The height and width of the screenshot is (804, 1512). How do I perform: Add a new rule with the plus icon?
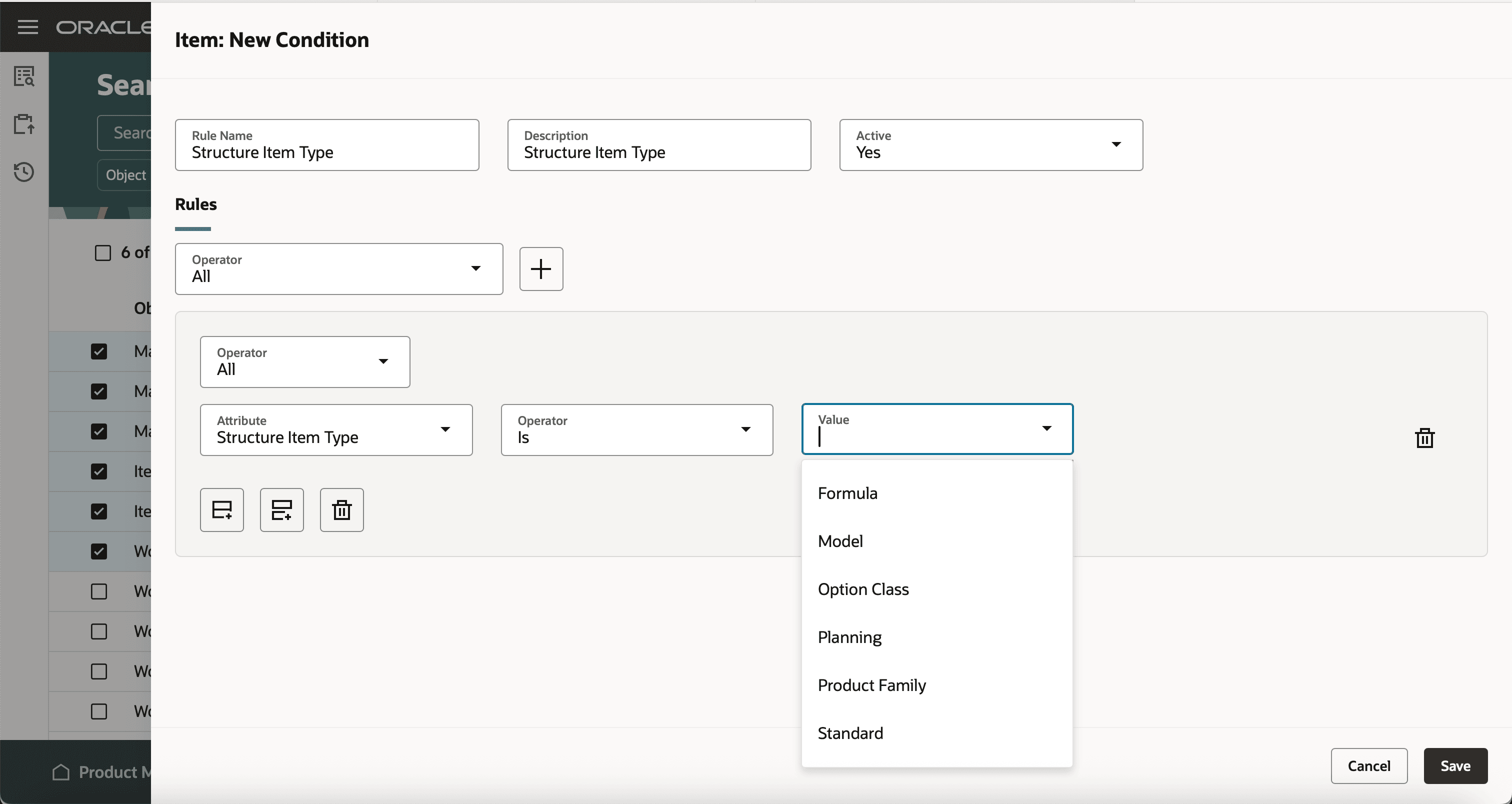click(540, 268)
